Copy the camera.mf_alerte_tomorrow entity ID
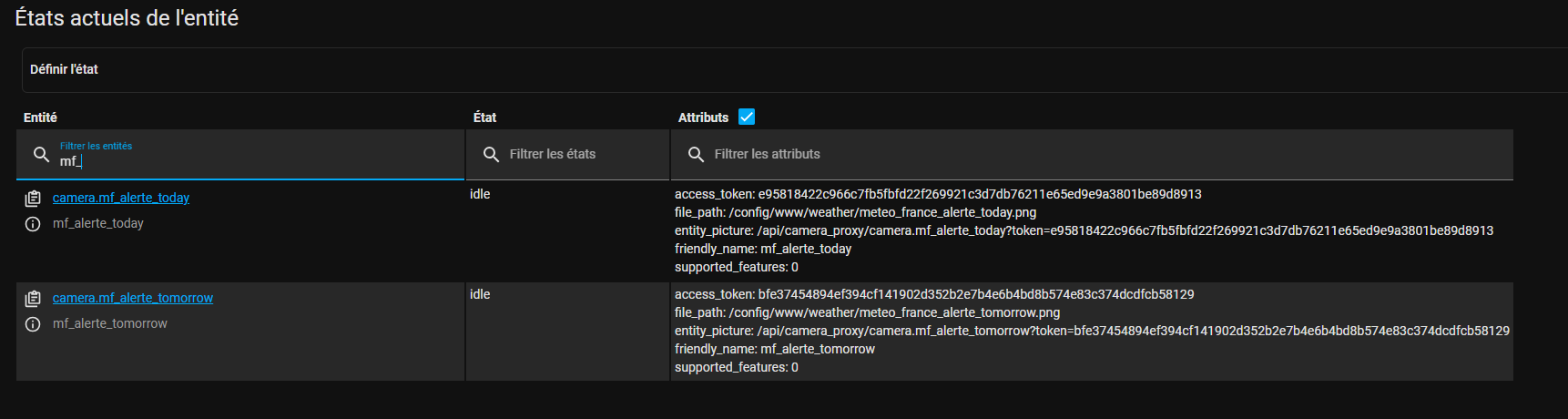Screen dimensions: 1568x419 tap(33, 299)
